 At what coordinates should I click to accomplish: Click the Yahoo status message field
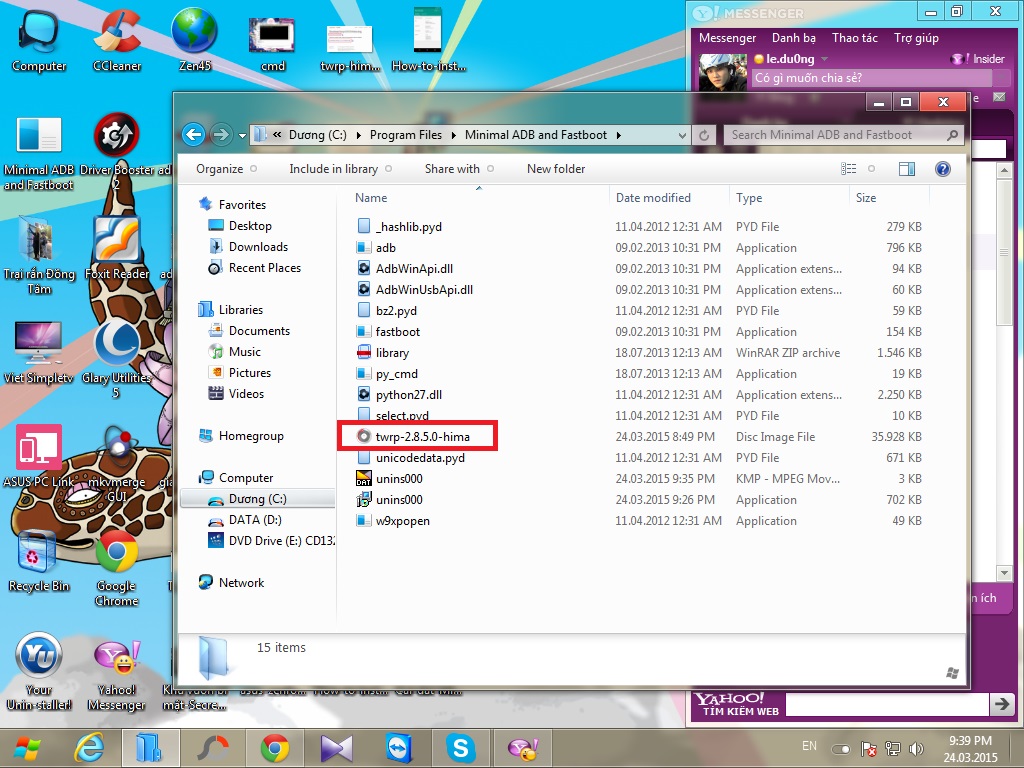[x=872, y=78]
